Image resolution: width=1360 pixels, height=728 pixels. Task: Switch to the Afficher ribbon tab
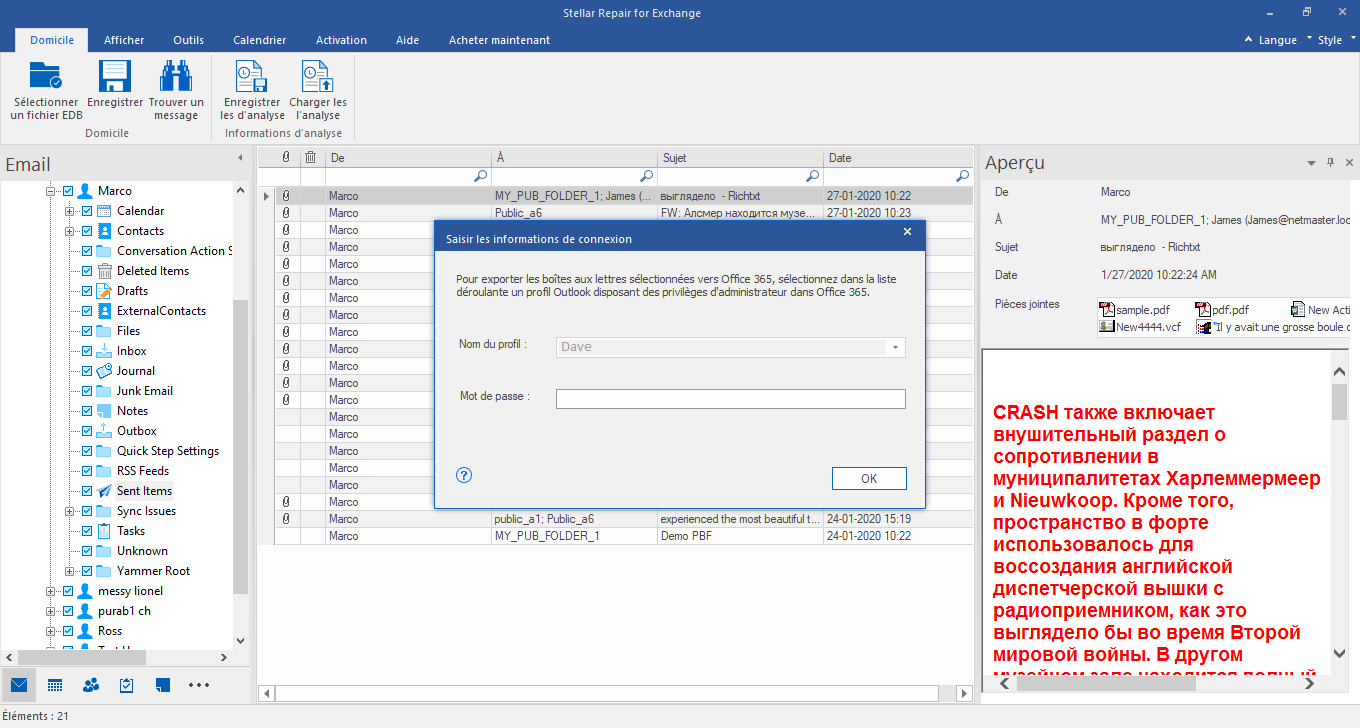point(124,40)
